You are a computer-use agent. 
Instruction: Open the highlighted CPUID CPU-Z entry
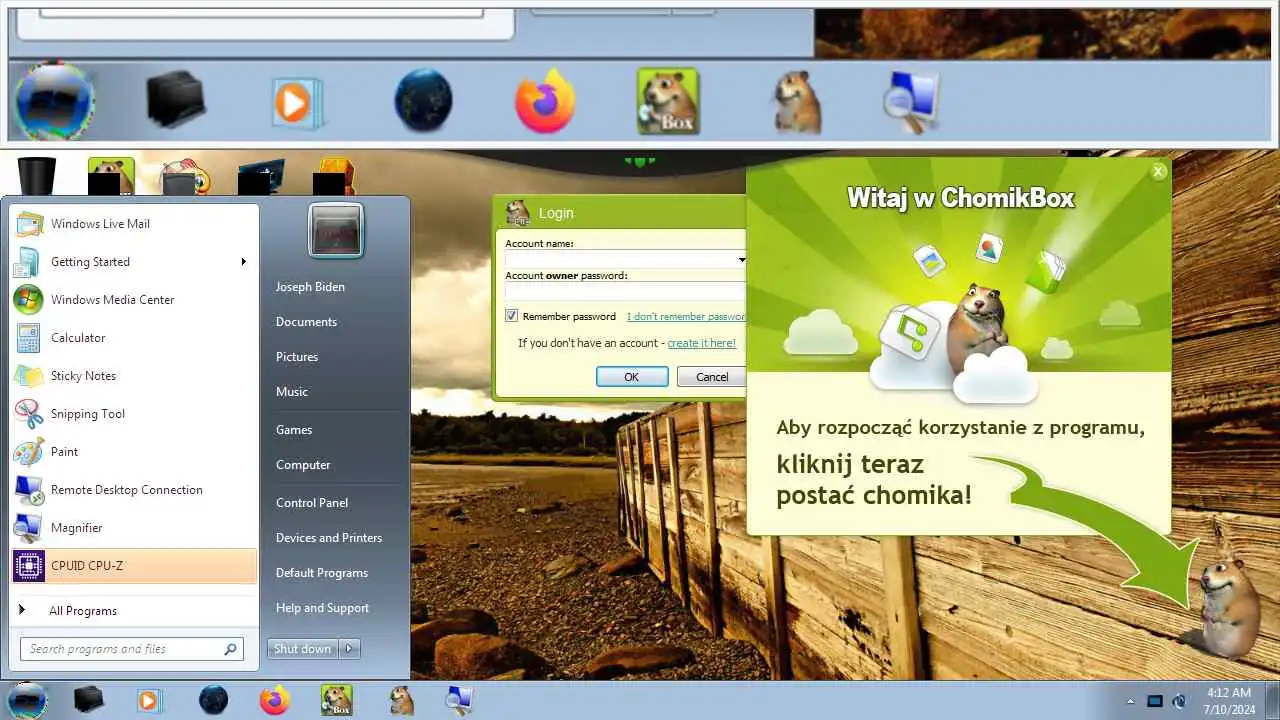(x=134, y=566)
